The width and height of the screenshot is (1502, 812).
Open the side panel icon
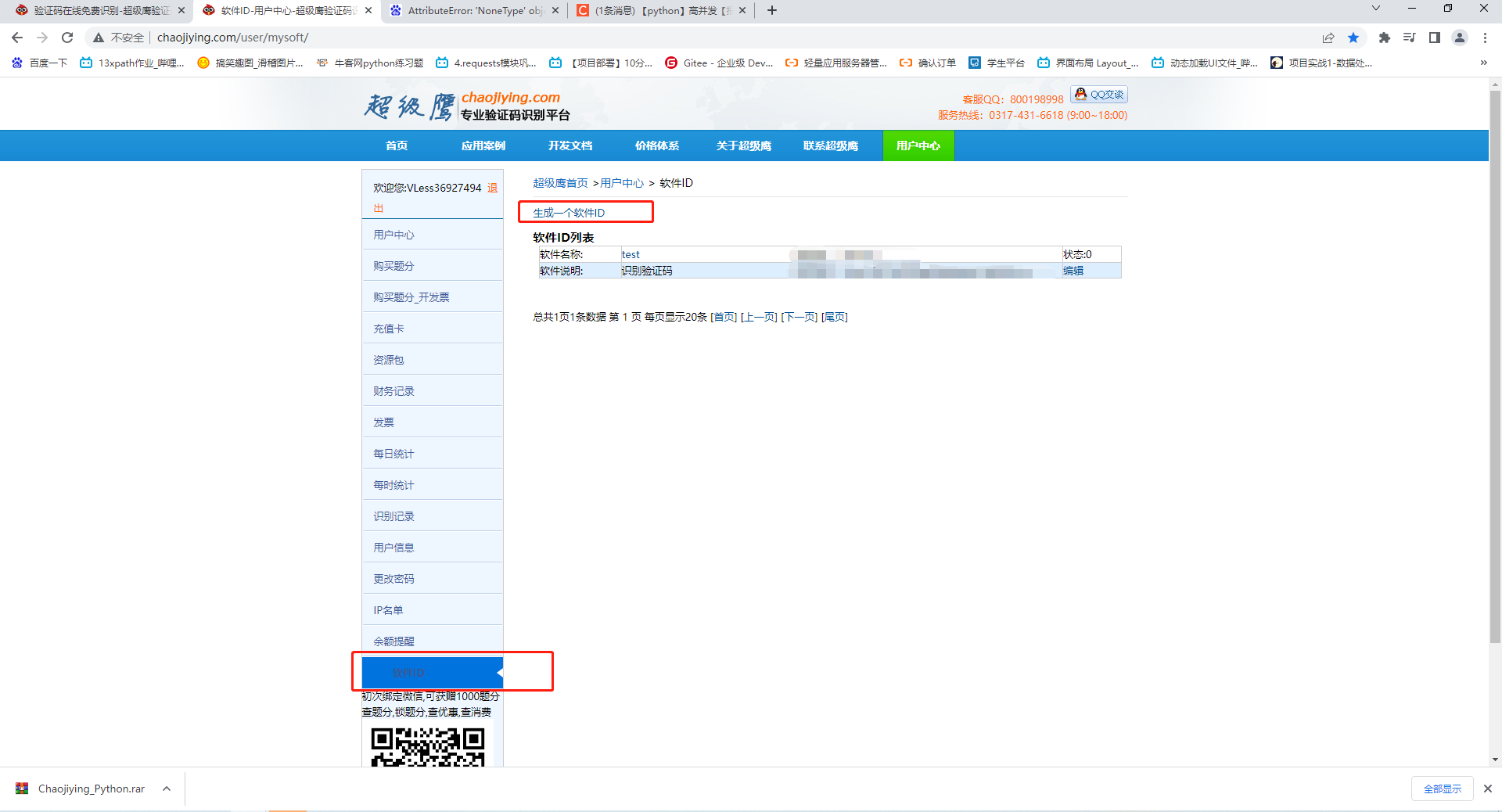(x=1435, y=38)
